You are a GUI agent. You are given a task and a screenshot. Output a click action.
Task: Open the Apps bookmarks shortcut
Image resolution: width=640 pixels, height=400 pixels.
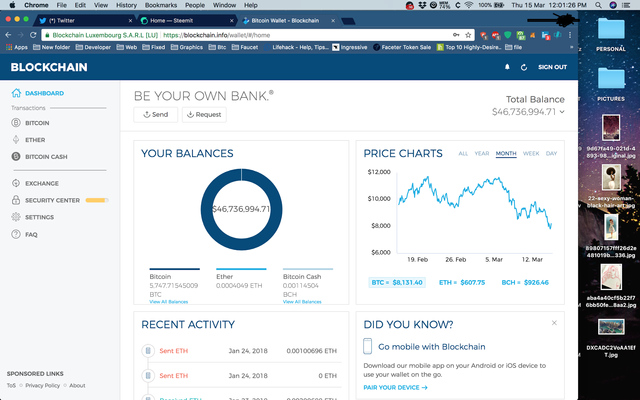(17, 47)
